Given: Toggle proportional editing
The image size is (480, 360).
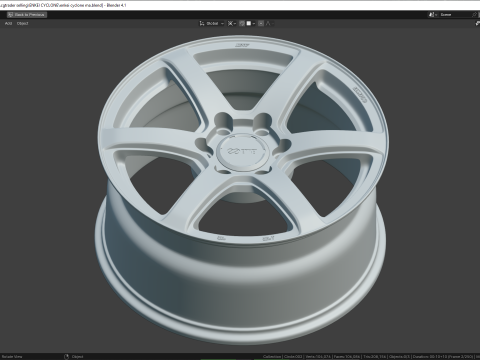Looking at the screenshot, I should (261, 23).
